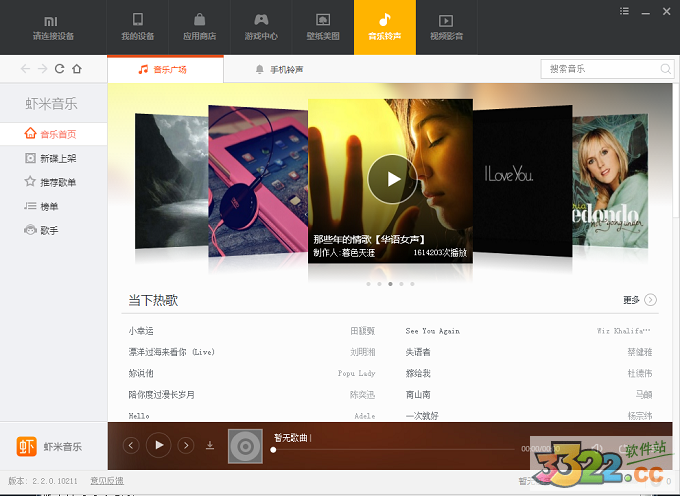Select the fifth carousel dot
The image size is (680, 496).
(x=412, y=284)
